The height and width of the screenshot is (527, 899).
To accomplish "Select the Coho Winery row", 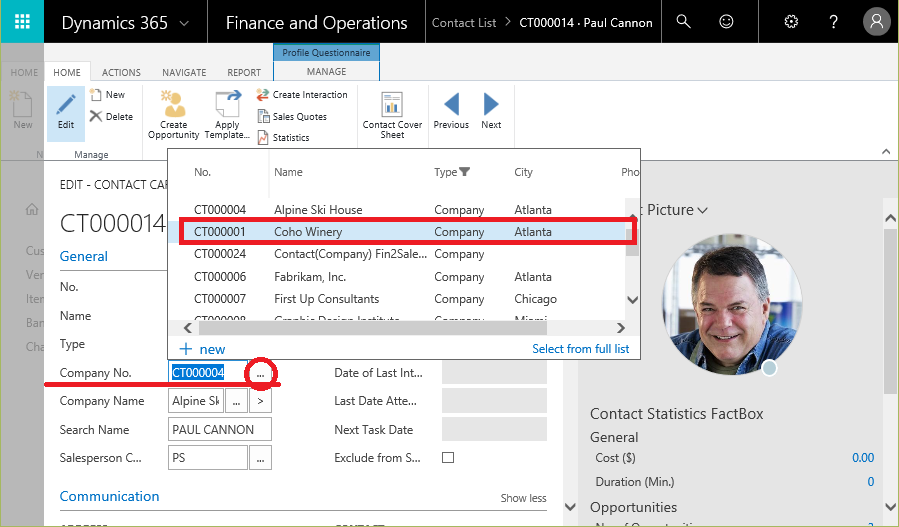I will (x=402, y=232).
